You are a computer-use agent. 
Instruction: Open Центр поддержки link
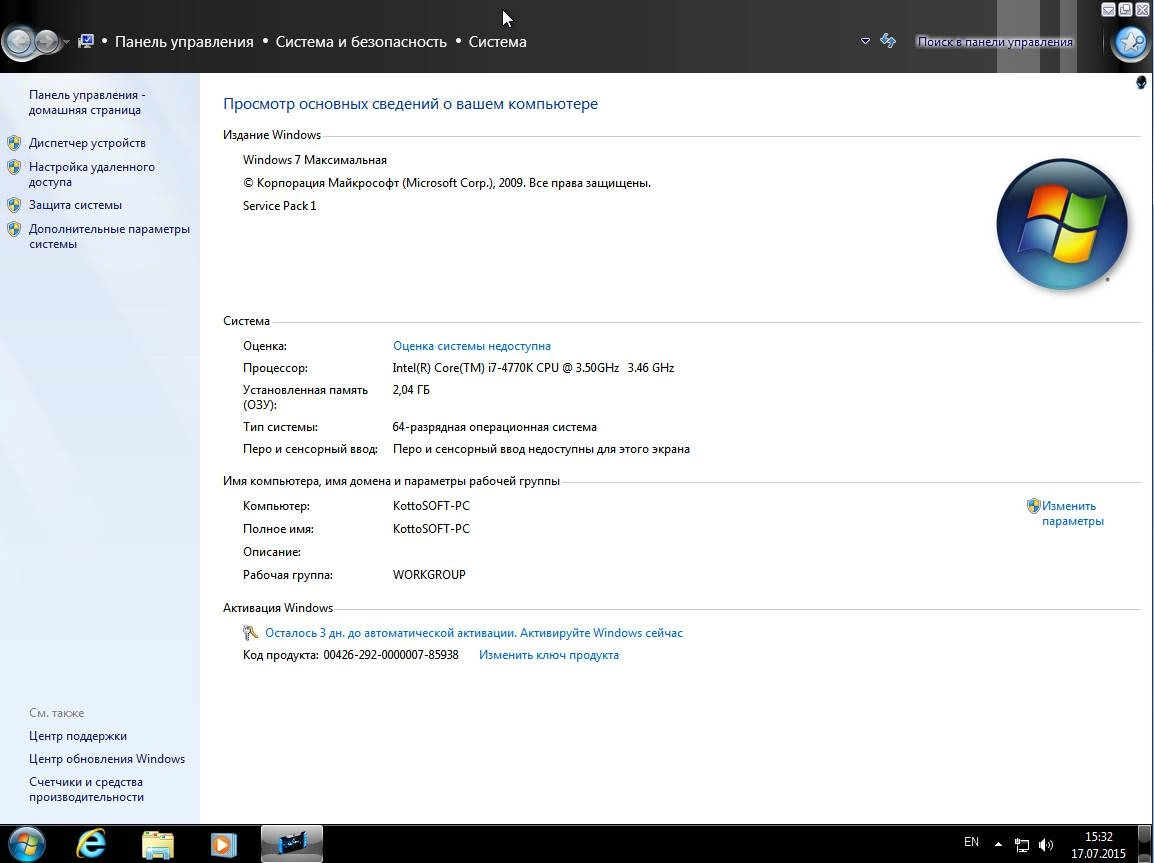tap(77, 736)
